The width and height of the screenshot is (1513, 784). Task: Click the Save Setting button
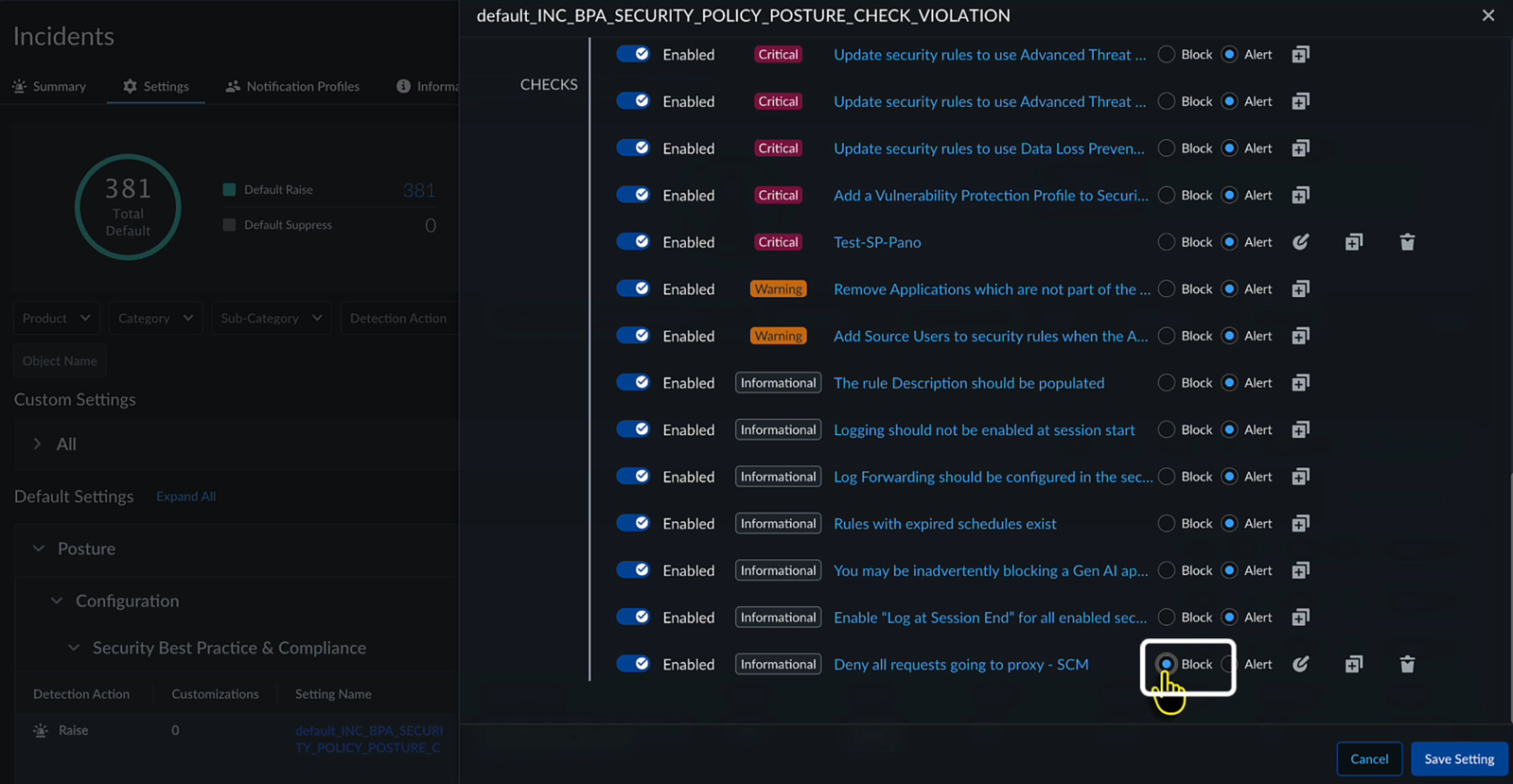point(1458,758)
